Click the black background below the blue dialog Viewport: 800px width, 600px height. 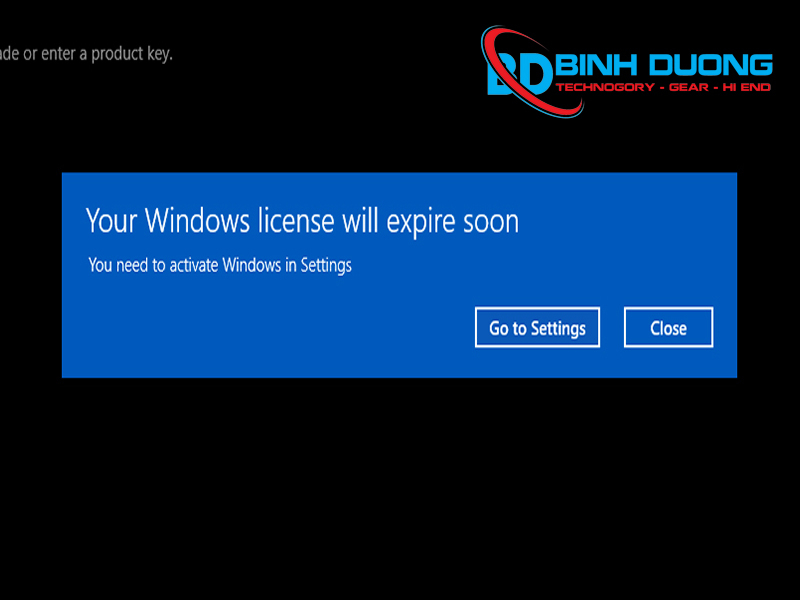pos(400,485)
